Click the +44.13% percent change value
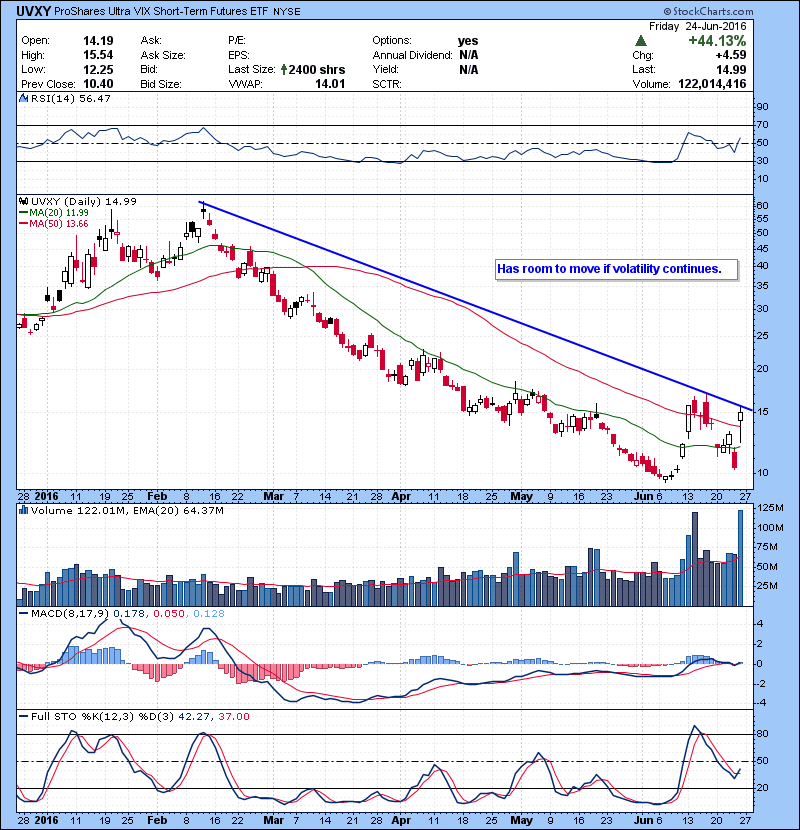This screenshot has width=800, height=830. [x=717, y=40]
